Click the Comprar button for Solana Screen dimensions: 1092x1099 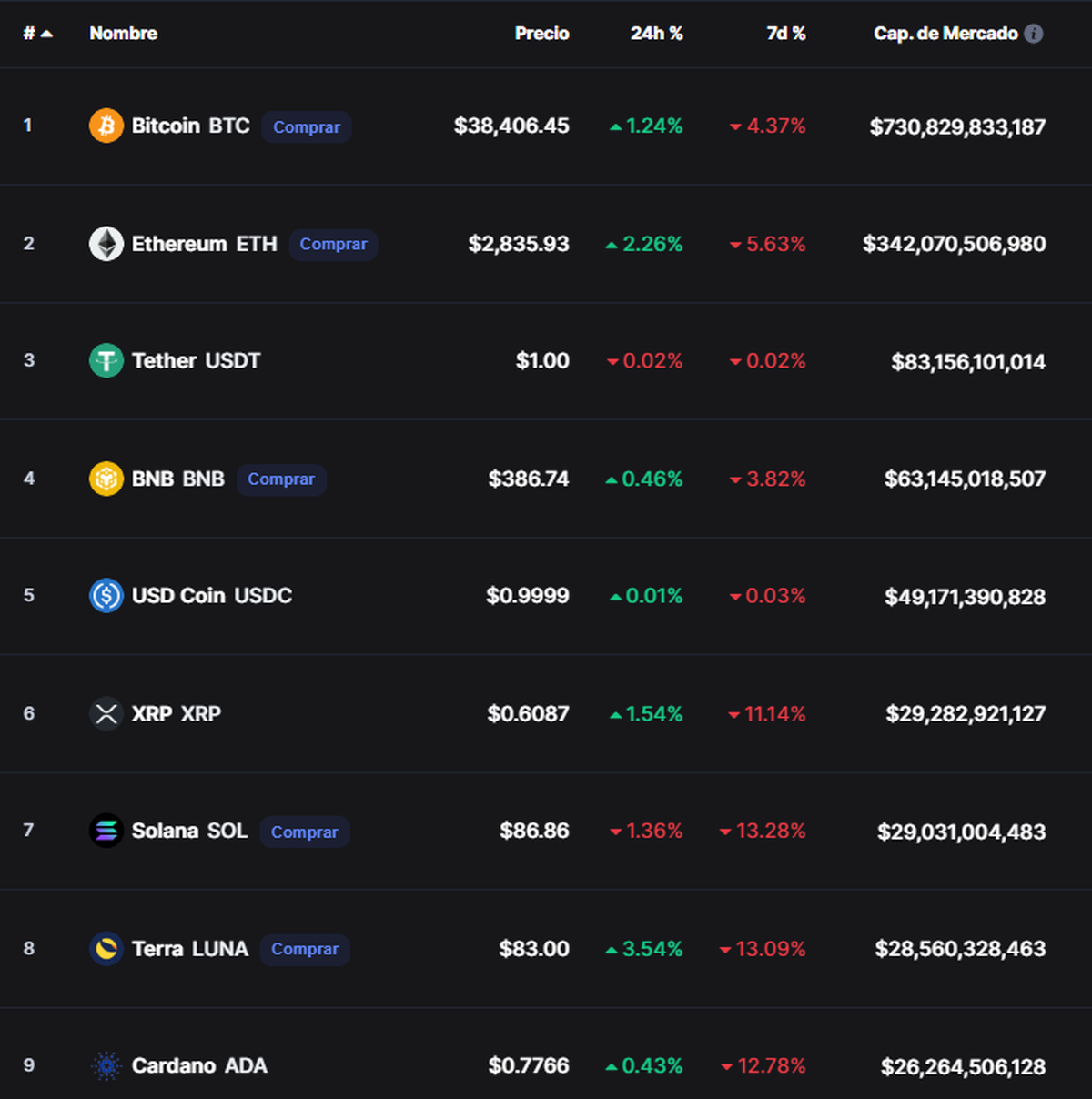304,832
